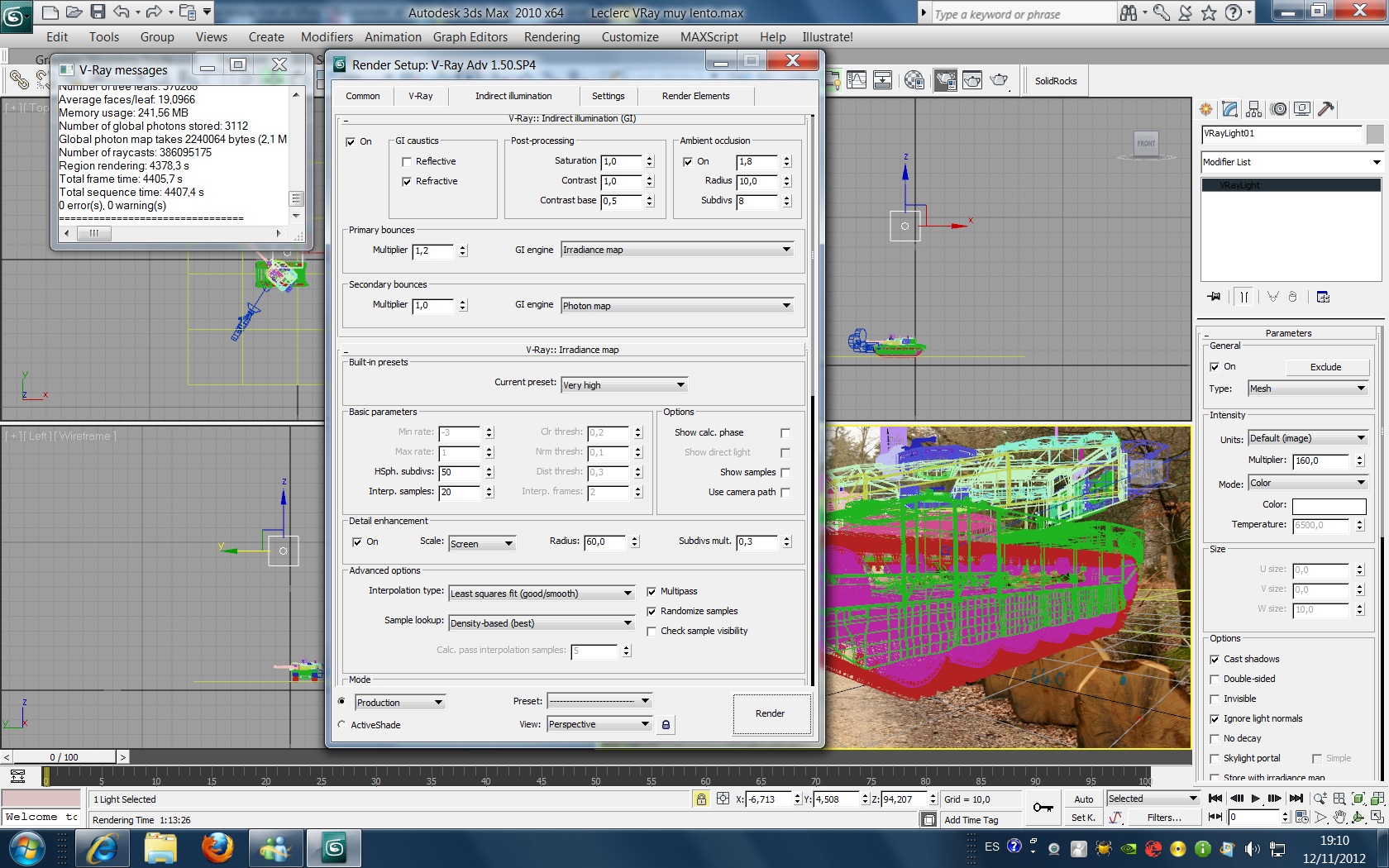
Task: Jump to the animation end frame
Action: pyautogui.click(x=1296, y=799)
